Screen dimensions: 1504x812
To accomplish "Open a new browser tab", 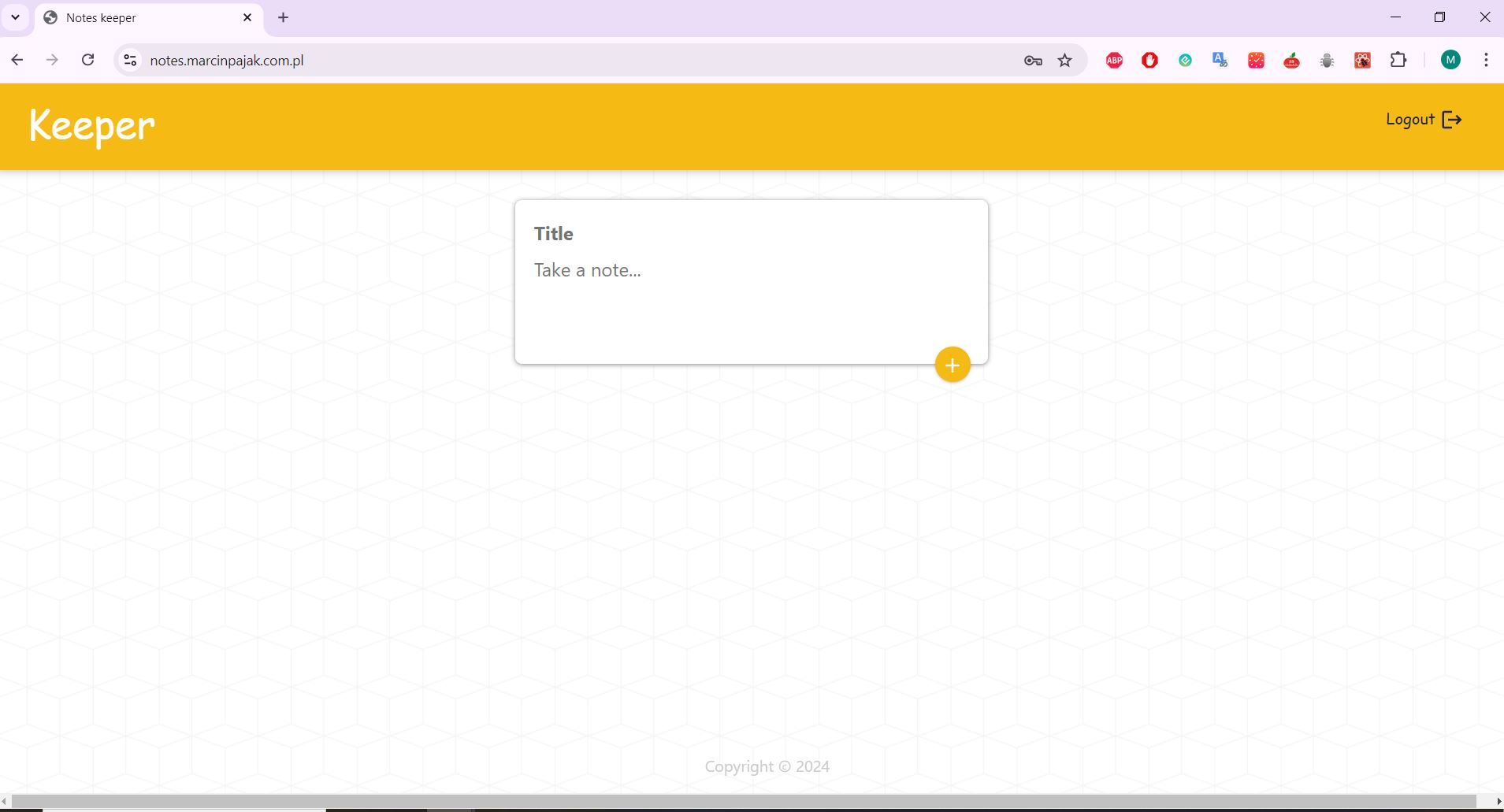I will click(x=284, y=17).
